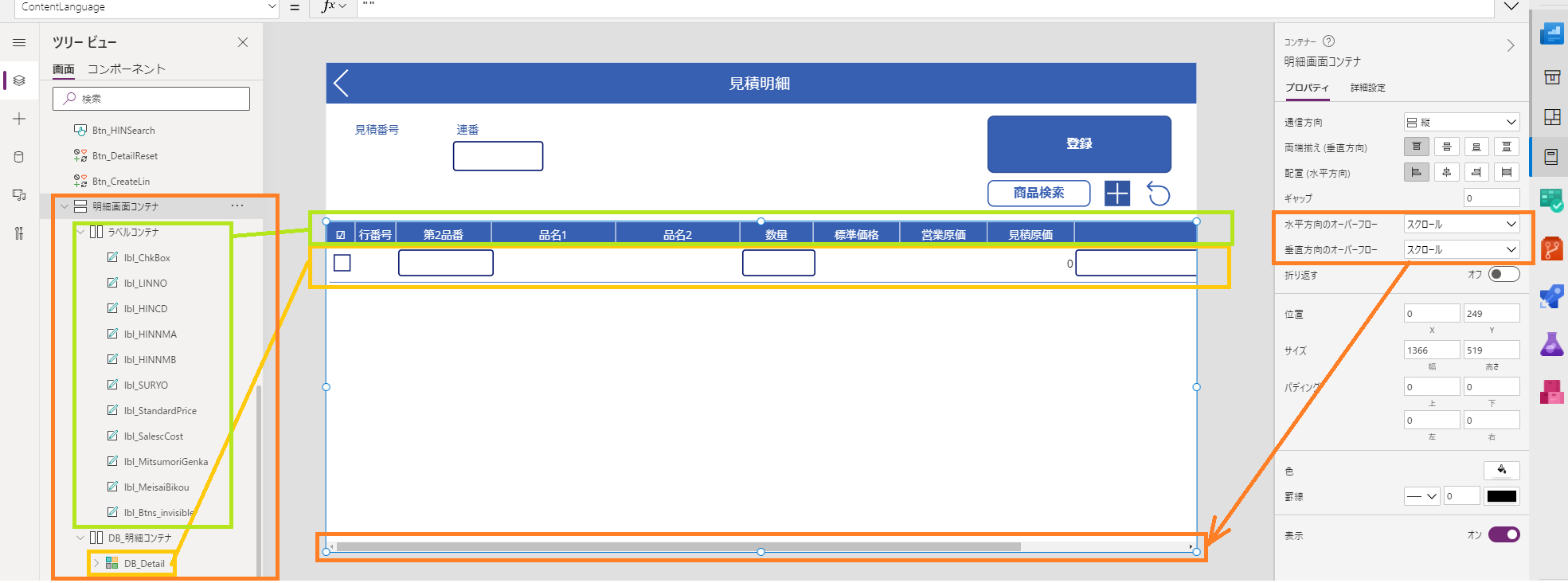Toggle the 折り返す wrap switch
The width and height of the screenshot is (1568, 583).
click(1504, 274)
